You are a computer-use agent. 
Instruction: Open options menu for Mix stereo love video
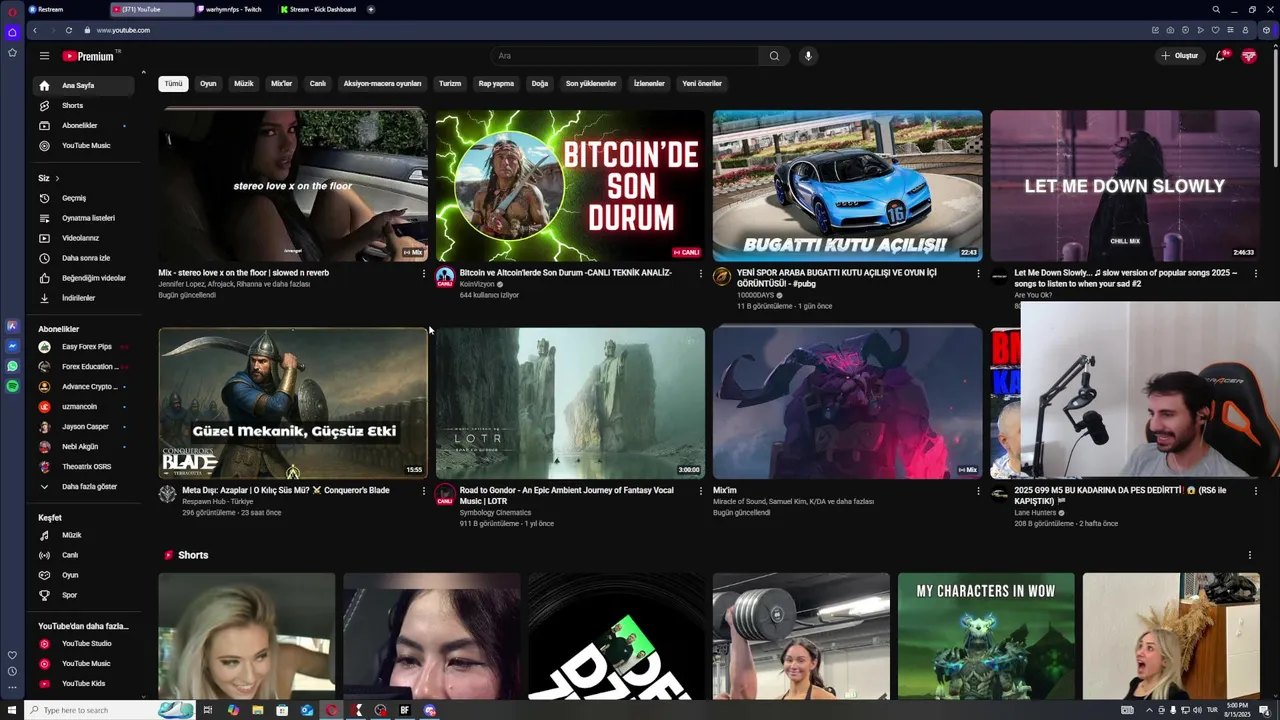pos(423,273)
